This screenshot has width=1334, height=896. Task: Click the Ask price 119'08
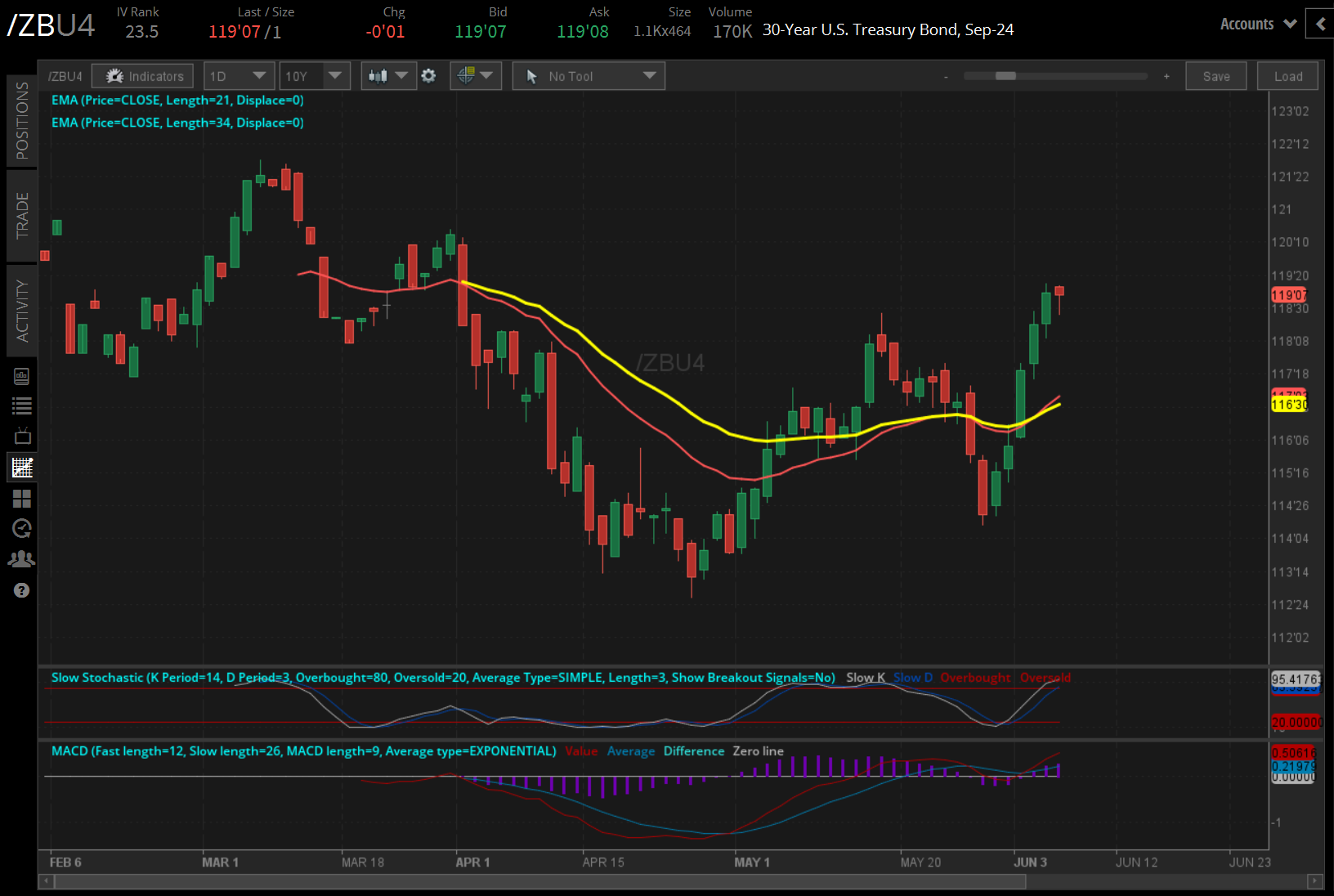[583, 32]
